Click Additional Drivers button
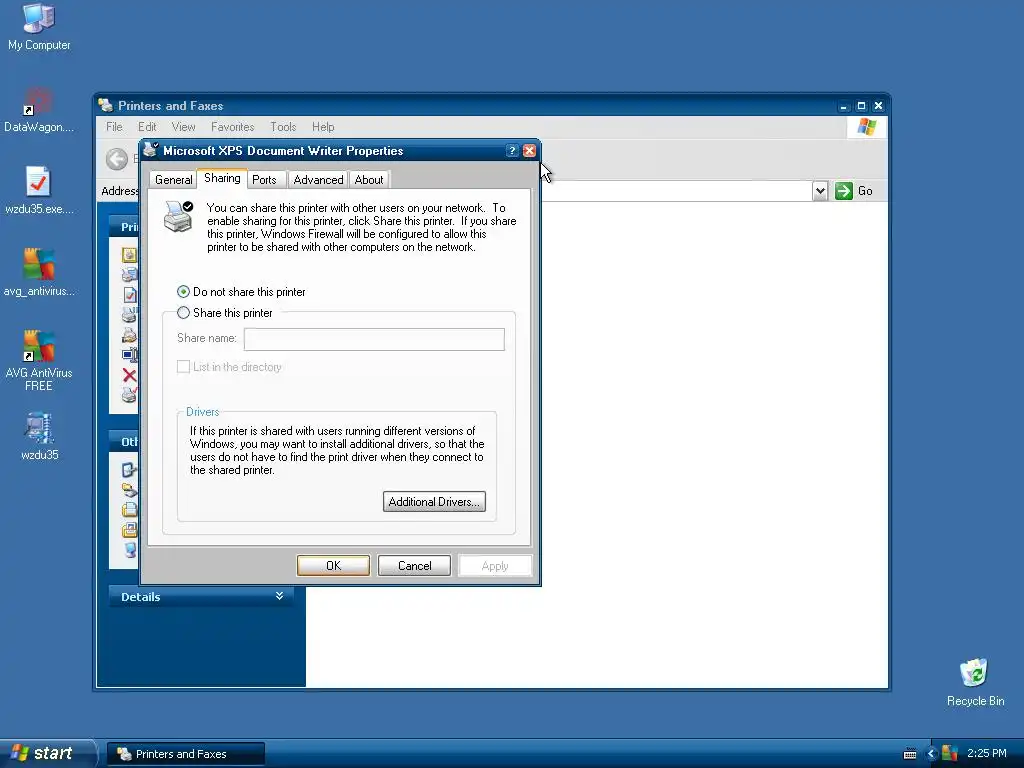1024x768 pixels. tap(434, 502)
